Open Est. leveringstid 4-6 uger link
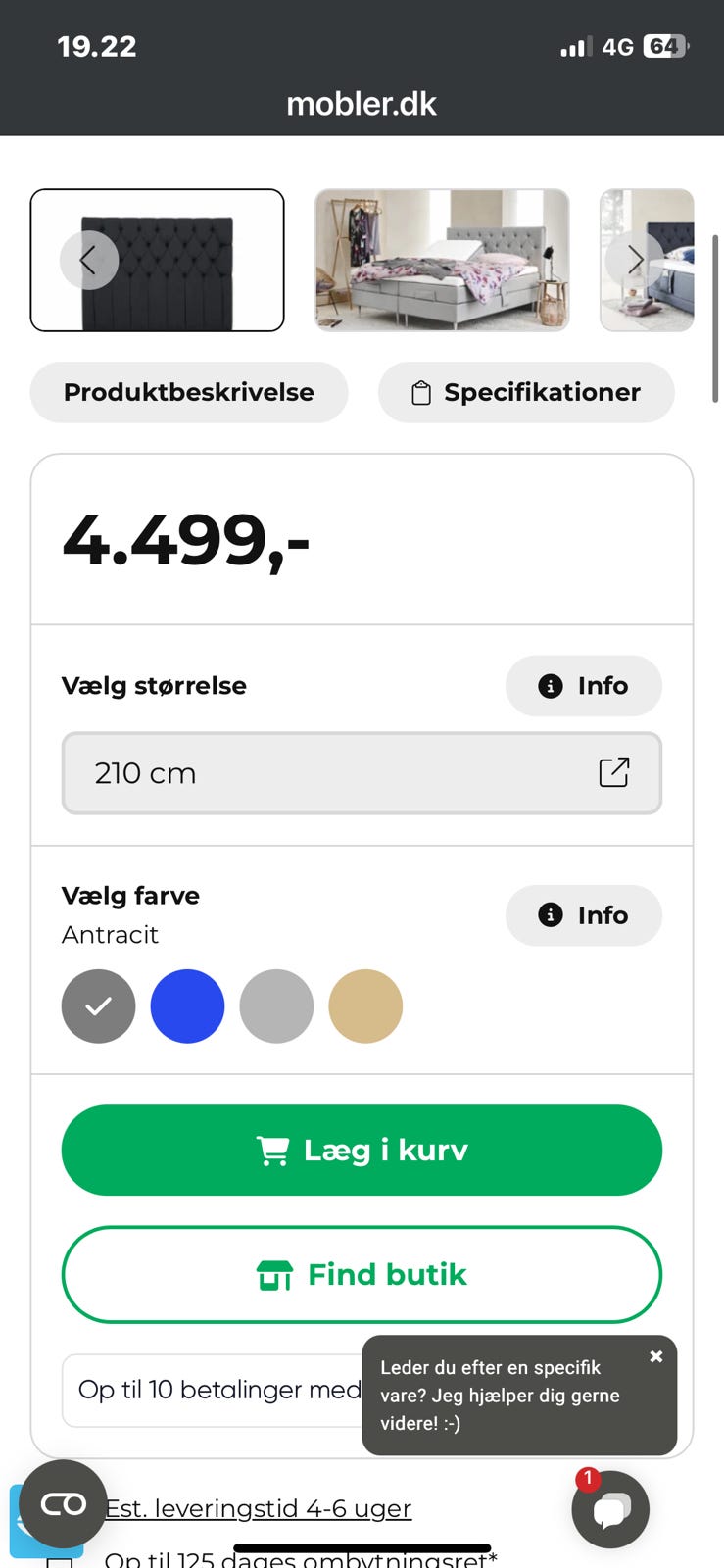724x1568 pixels. point(259,1508)
